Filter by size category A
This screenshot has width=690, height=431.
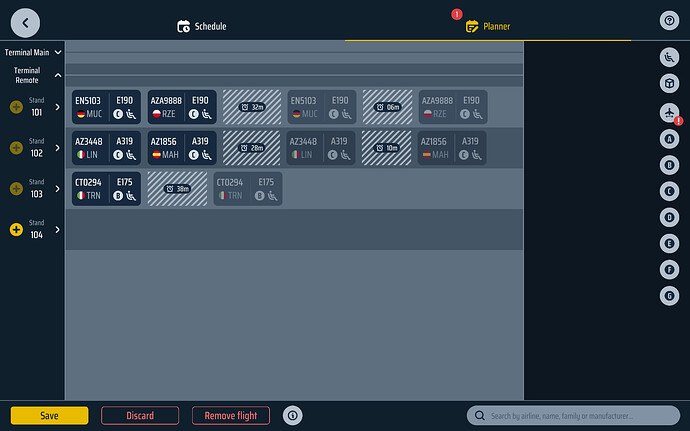point(669,139)
